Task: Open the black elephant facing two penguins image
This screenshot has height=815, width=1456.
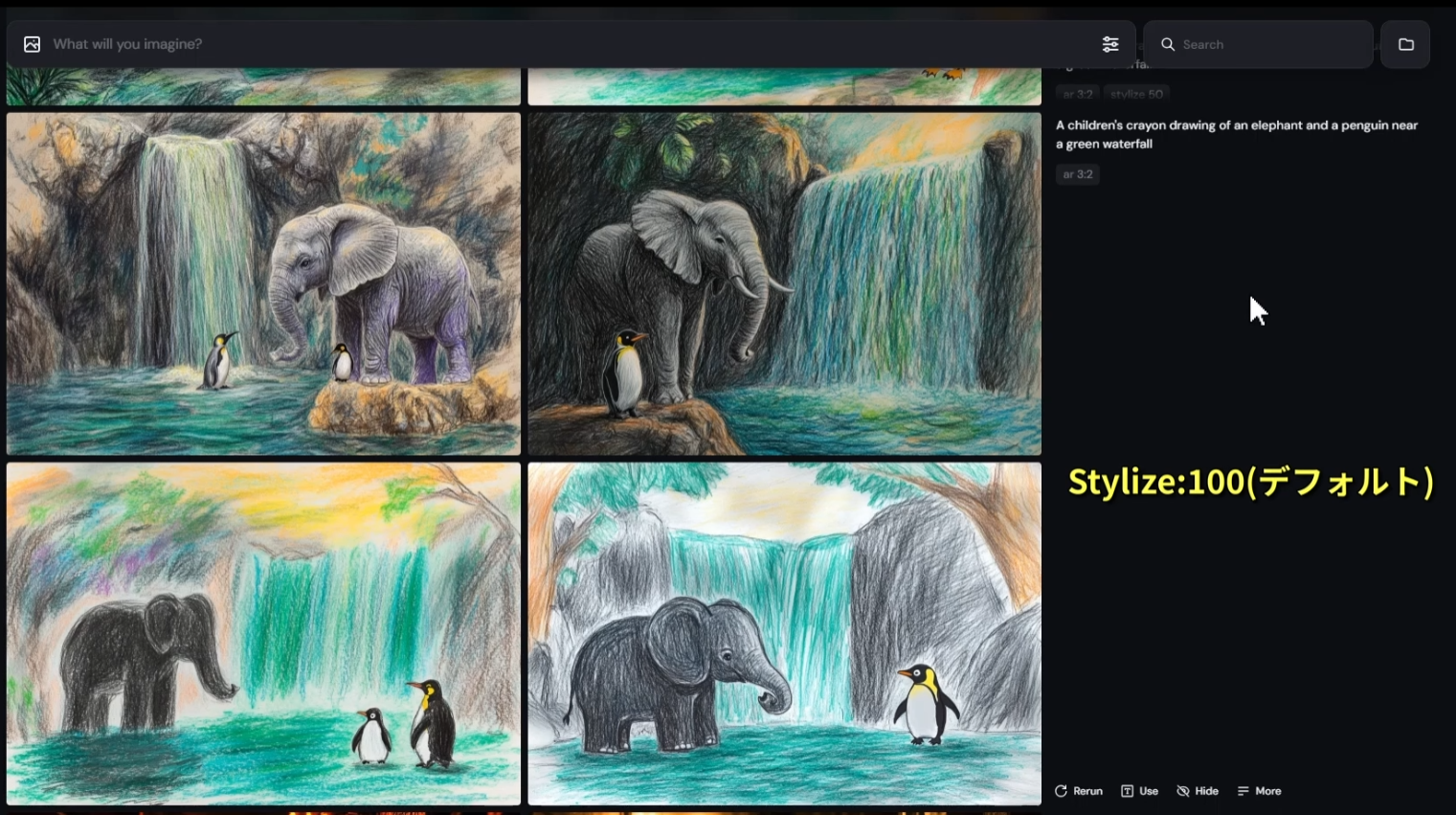Action: click(263, 633)
